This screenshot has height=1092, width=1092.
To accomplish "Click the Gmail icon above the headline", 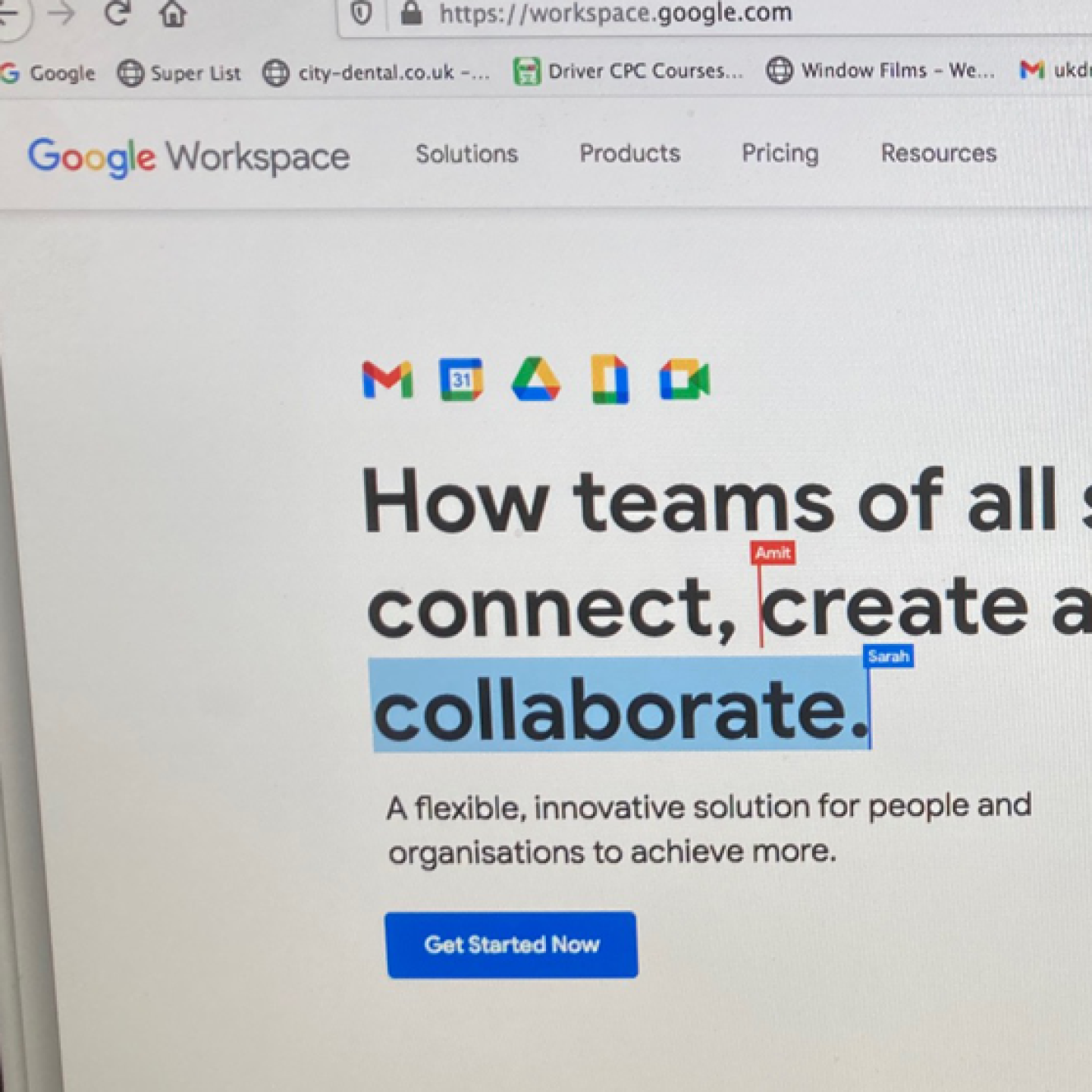I will tap(388, 380).
